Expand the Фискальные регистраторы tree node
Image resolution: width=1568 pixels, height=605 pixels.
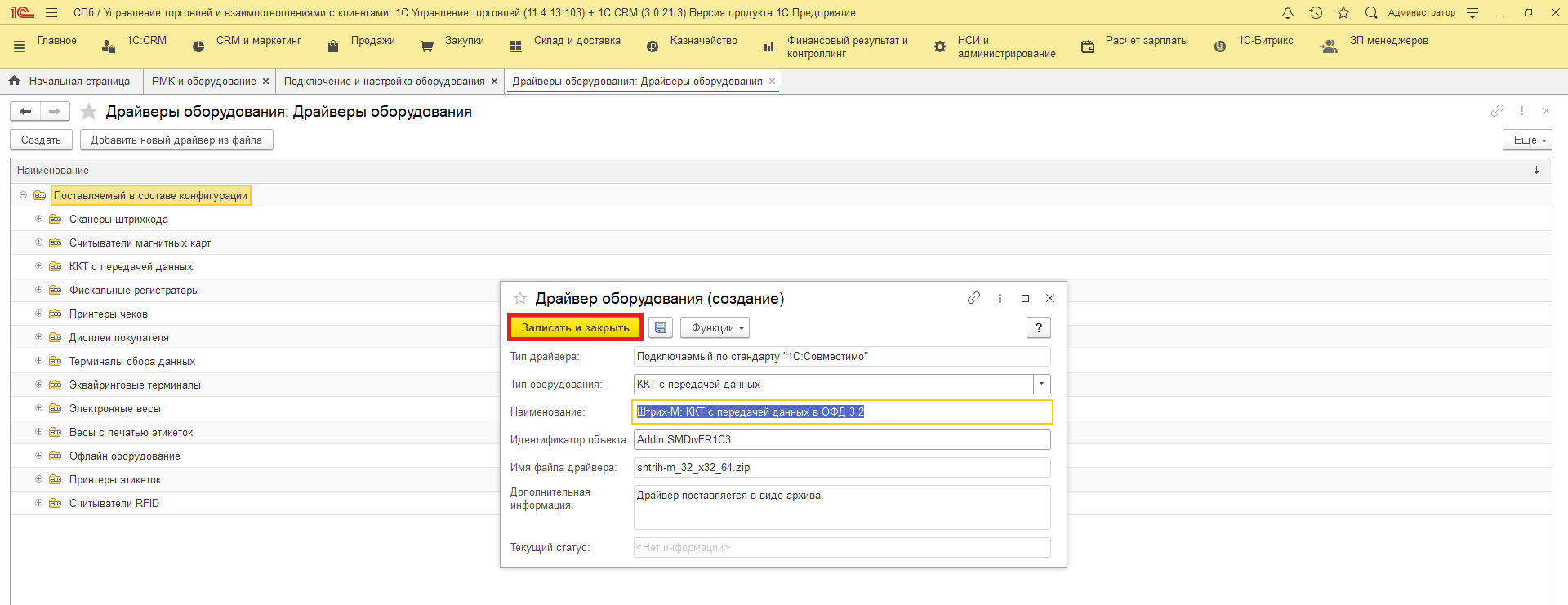pyautogui.click(x=38, y=290)
